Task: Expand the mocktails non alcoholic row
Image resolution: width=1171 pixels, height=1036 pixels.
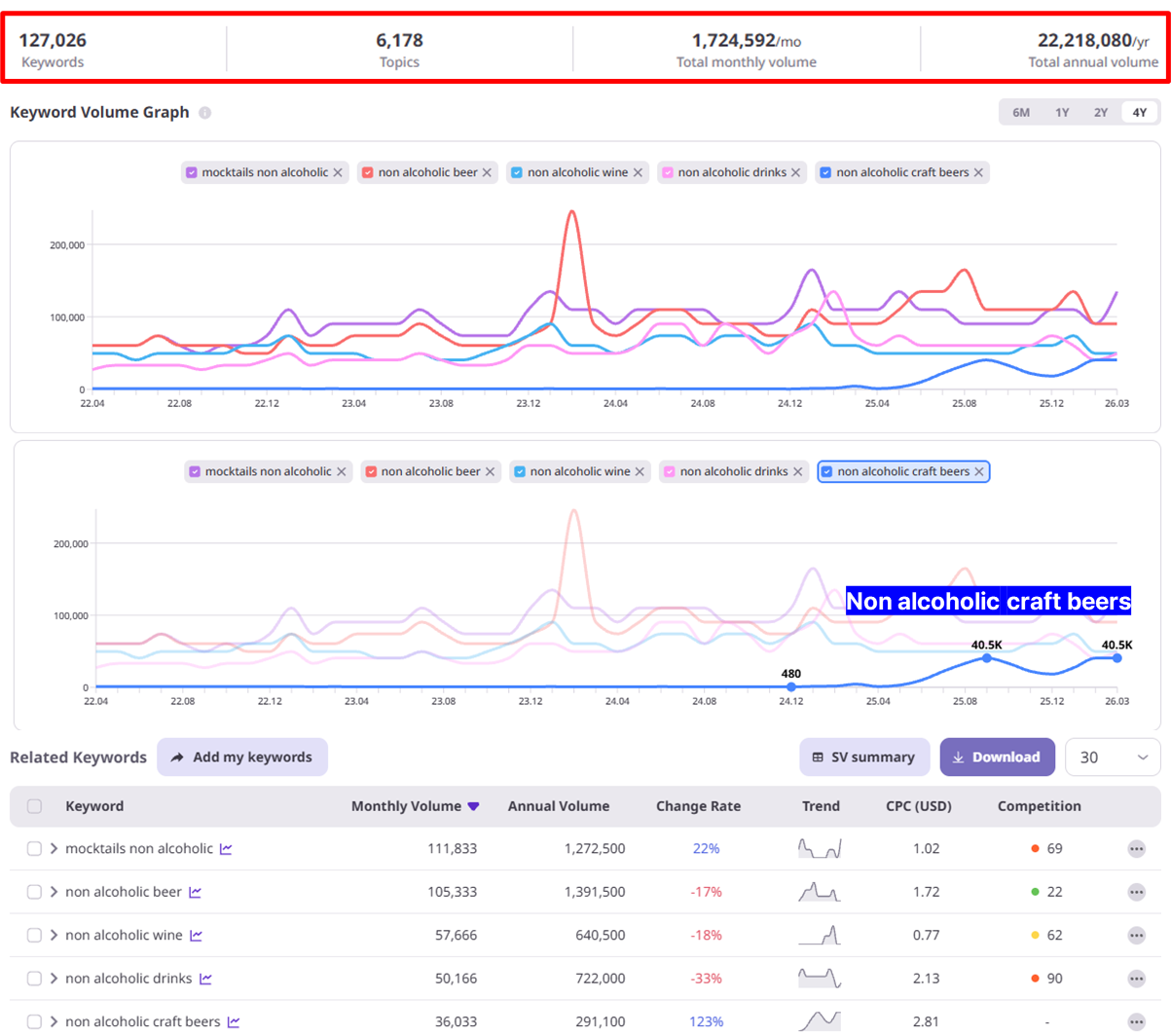Action: (x=54, y=849)
